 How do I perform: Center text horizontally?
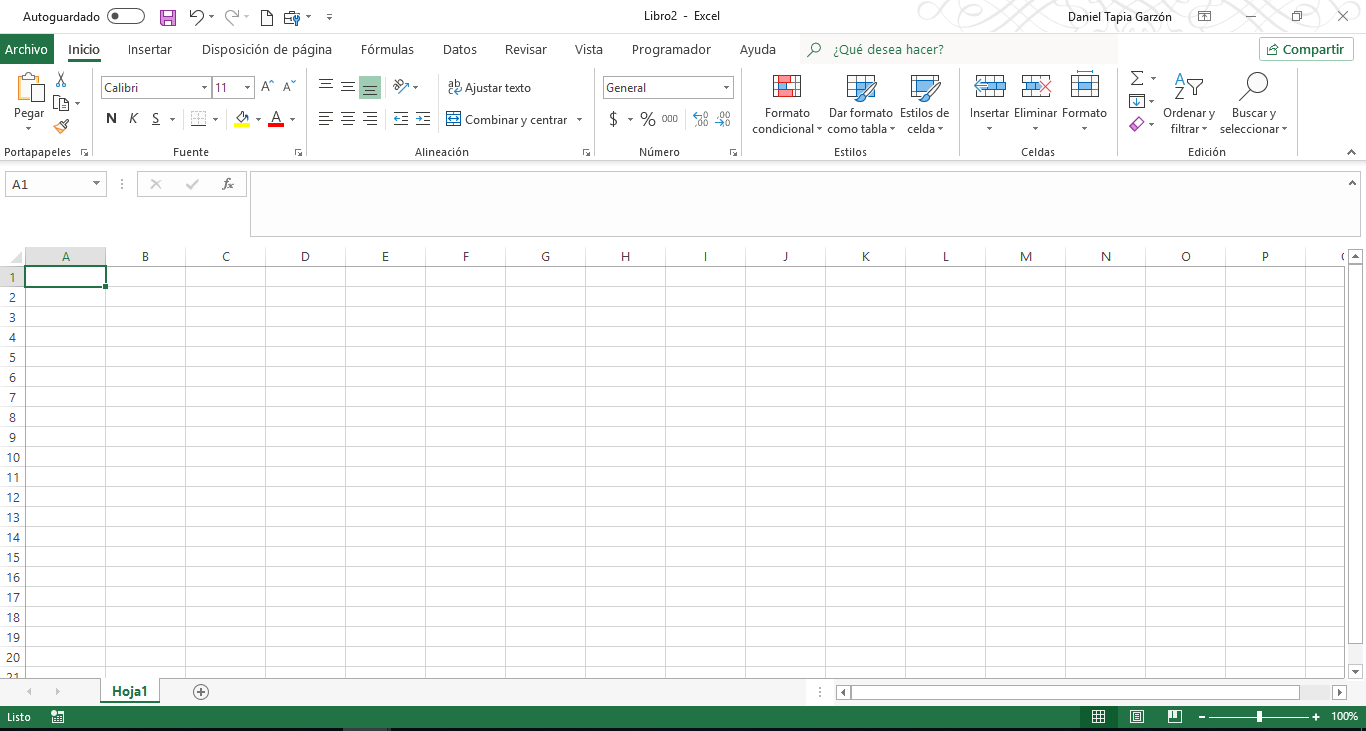(x=348, y=119)
